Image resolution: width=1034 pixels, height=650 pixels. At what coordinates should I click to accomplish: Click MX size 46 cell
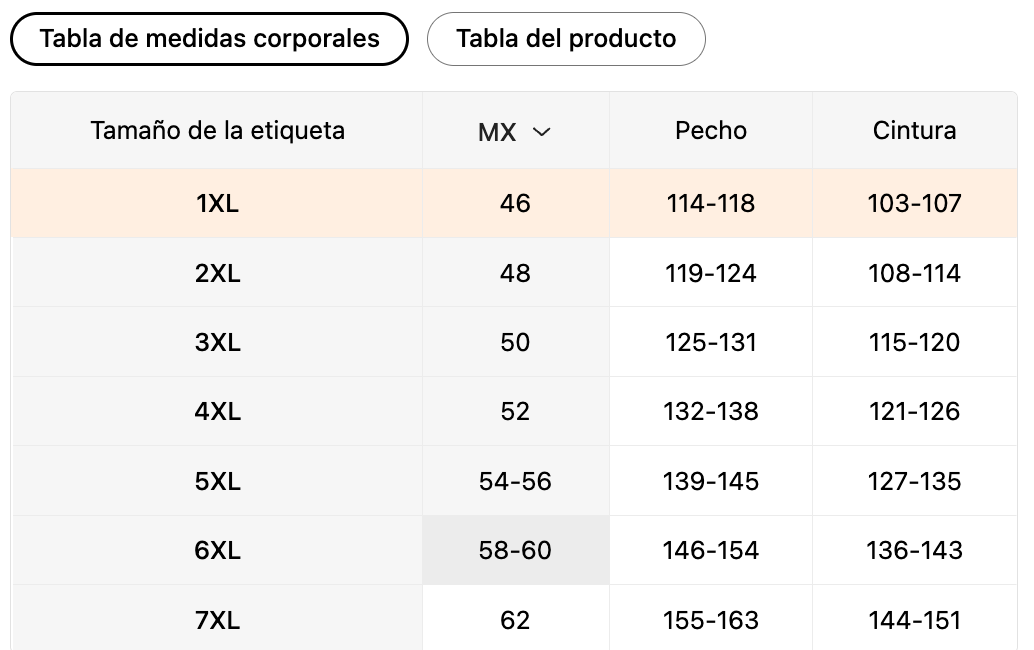coord(515,204)
